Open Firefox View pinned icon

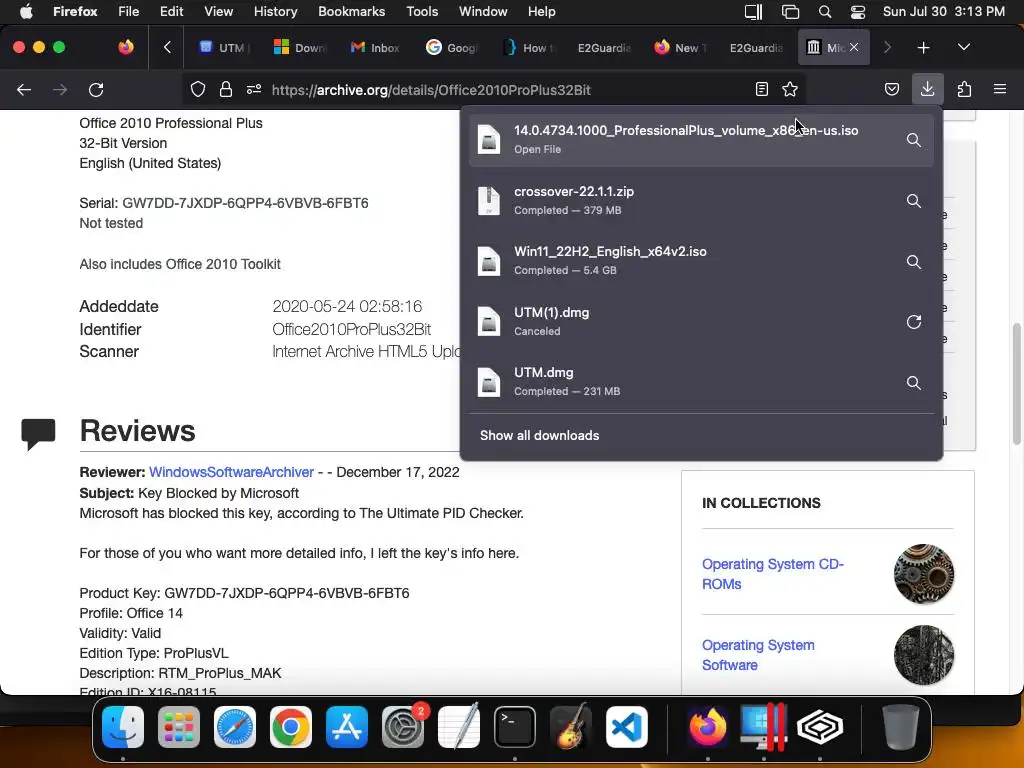[x=126, y=47]
